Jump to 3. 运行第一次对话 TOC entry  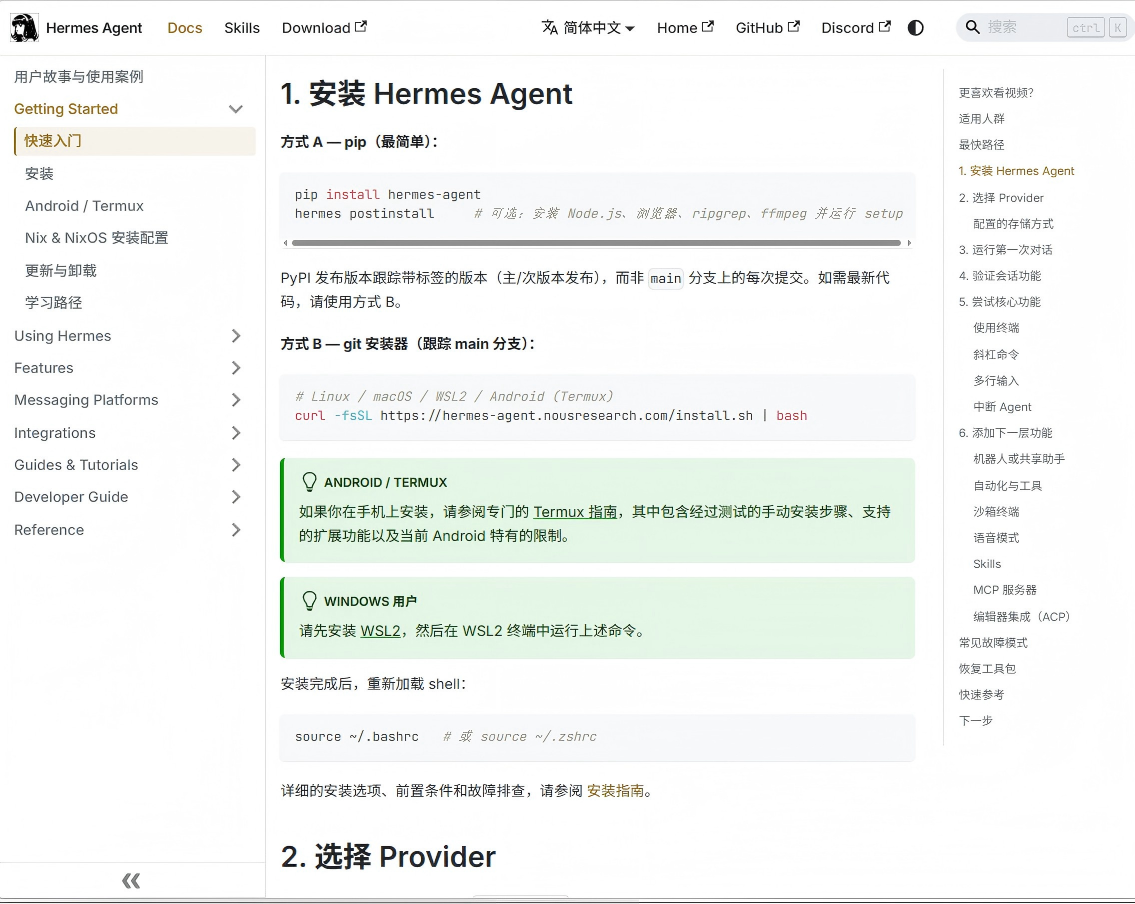tap(1005, 250)
